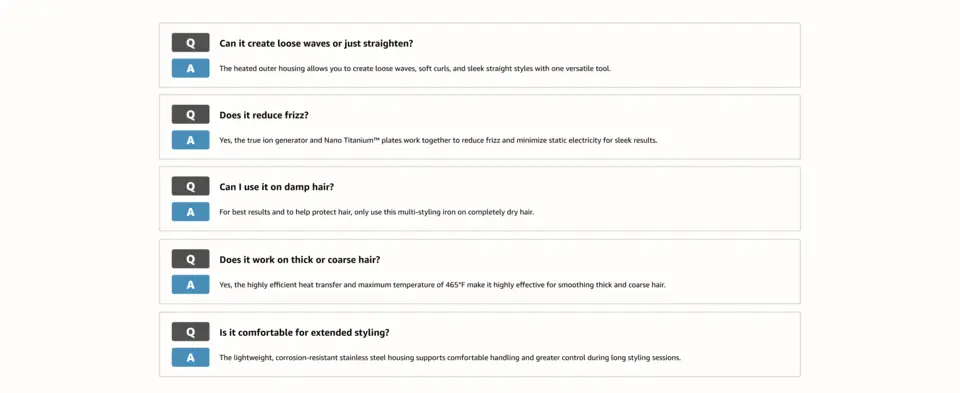Select the 'Does it reduce frizz?' question
The width and height of the screenshot is (960, 393).
point(264,115)
